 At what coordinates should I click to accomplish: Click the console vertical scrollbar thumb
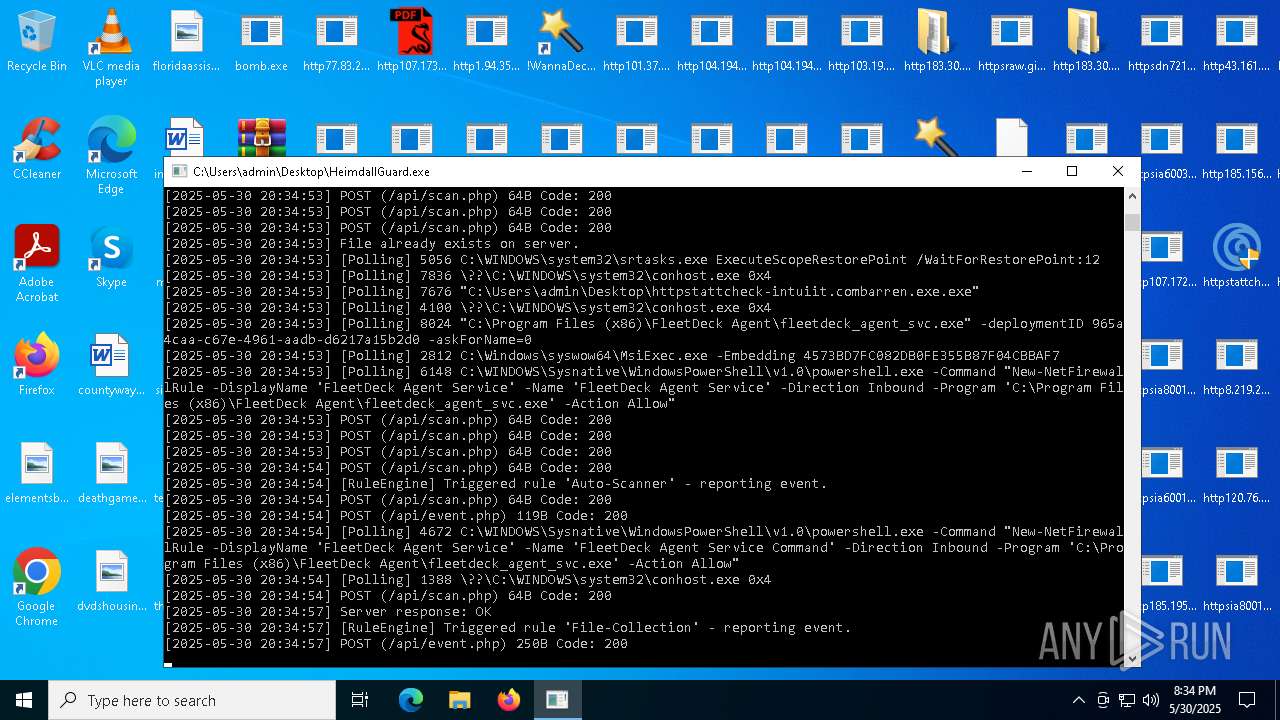(x=1132, y=222)
